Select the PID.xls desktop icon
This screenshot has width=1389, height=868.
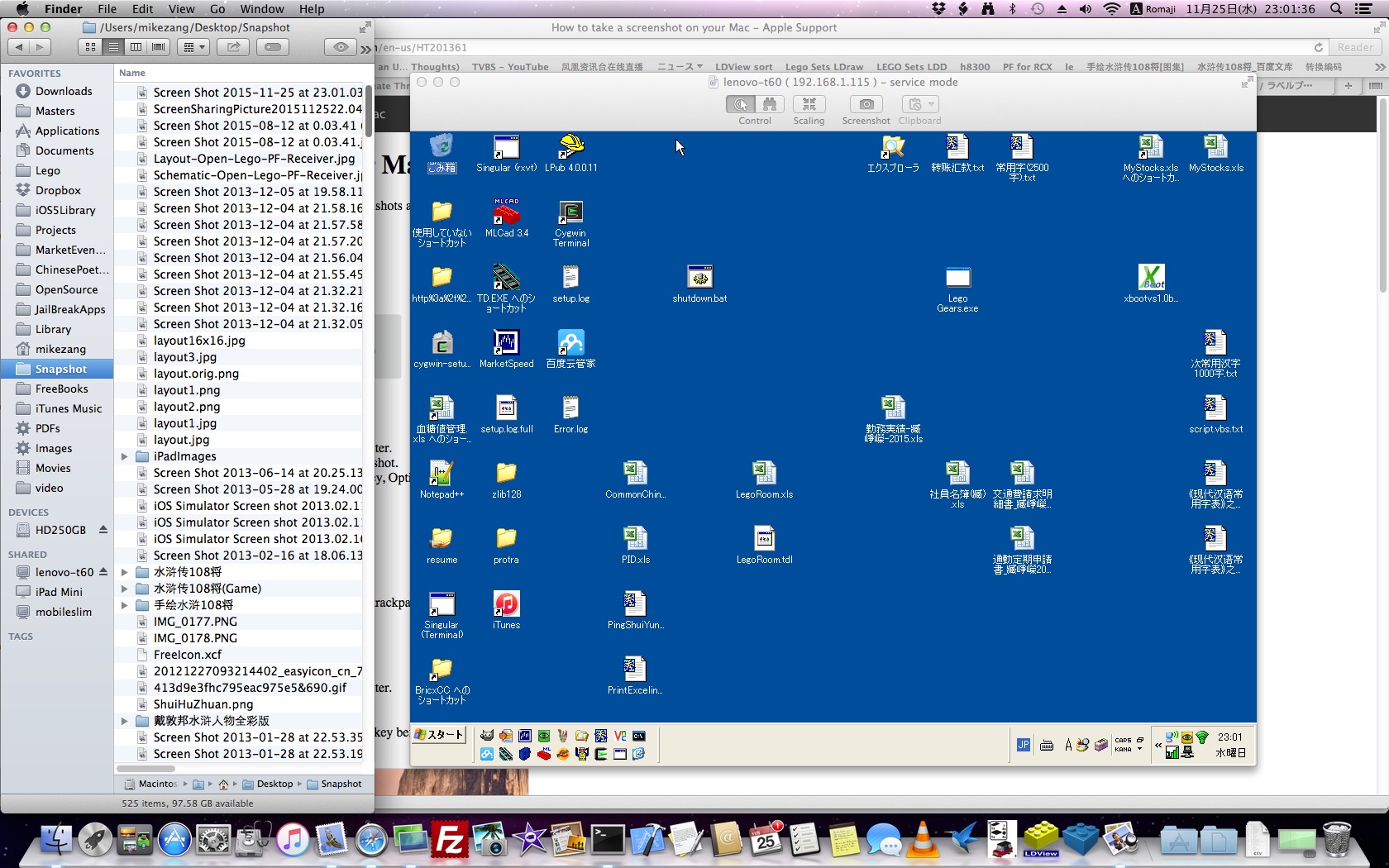click(x=635, y=545)
